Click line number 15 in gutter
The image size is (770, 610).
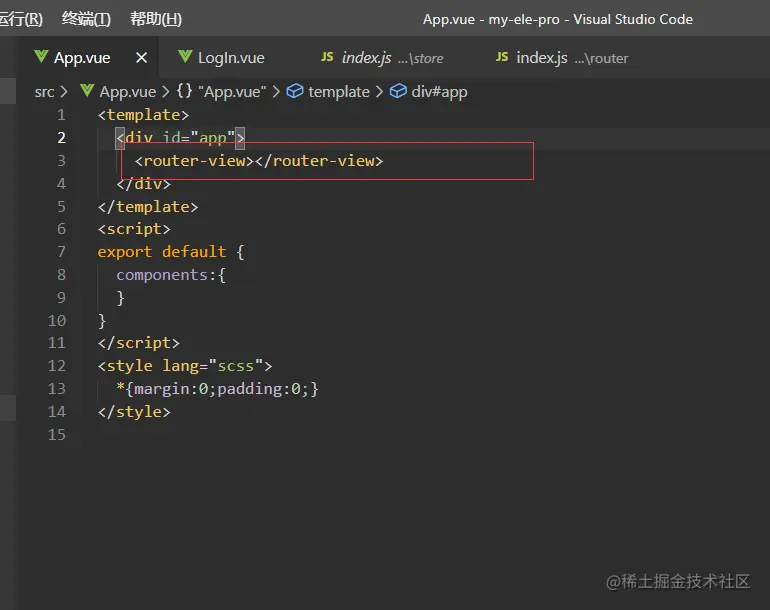57,435
